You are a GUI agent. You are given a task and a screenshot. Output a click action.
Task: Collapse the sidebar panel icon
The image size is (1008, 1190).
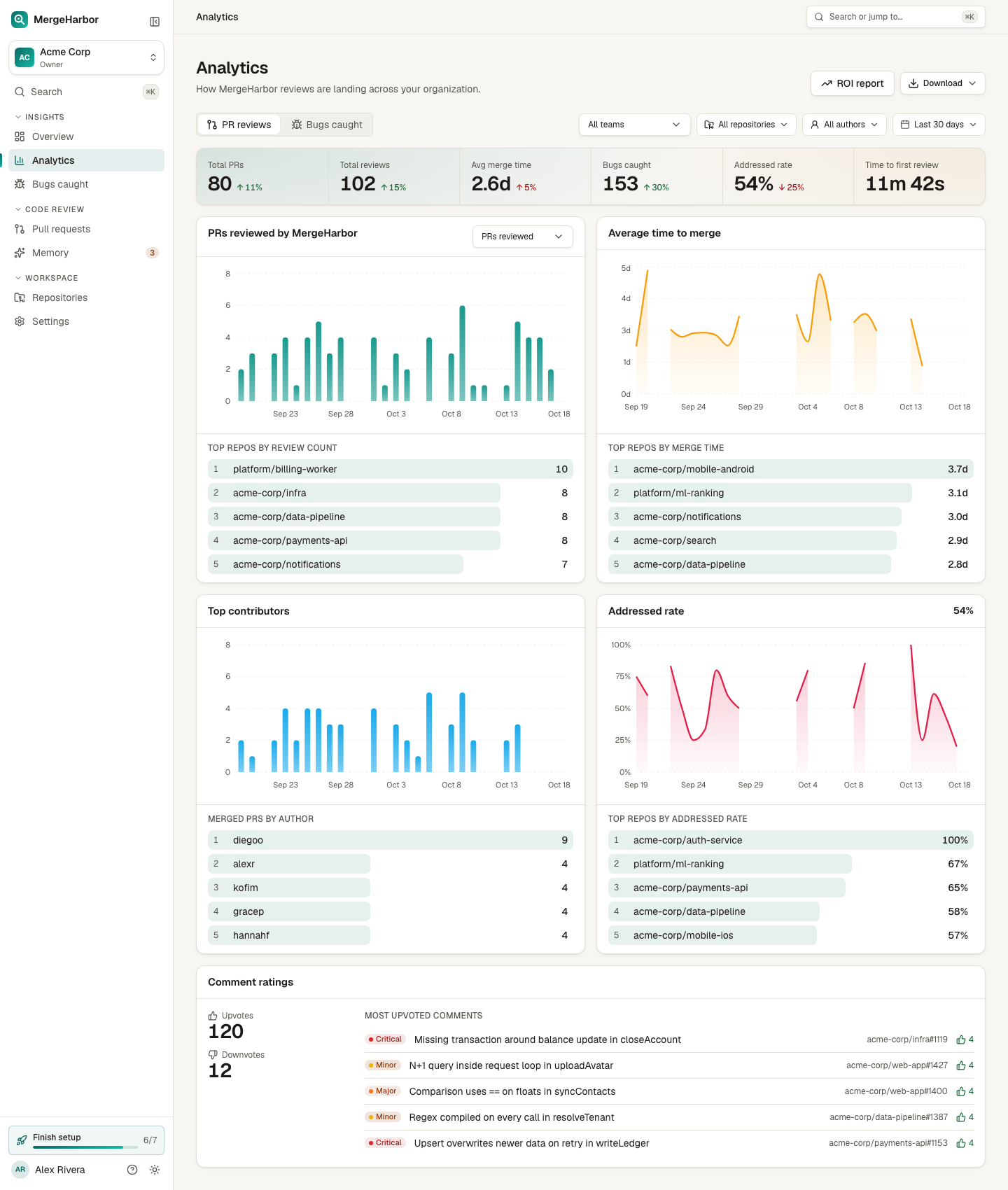155,22
